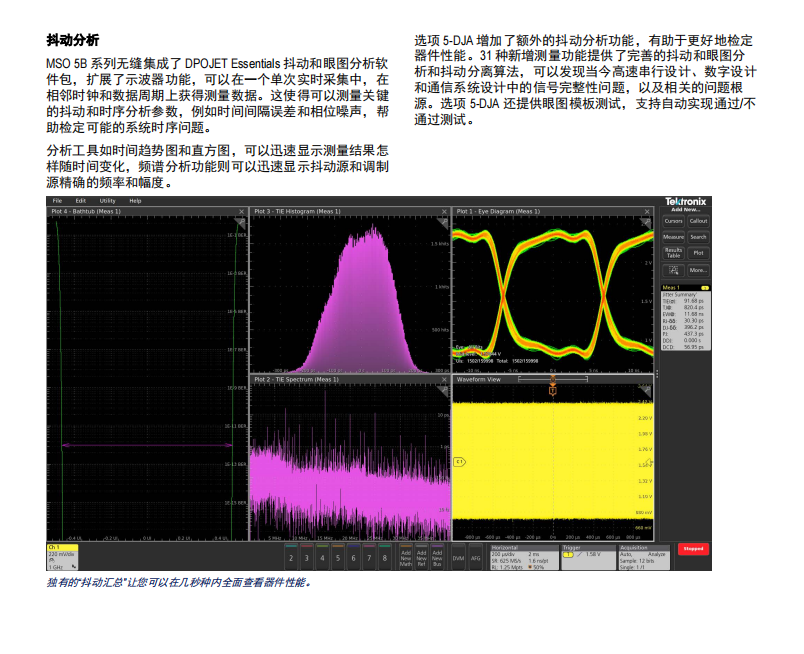Click the Tektronix logo
Screen dimensions: 804x654
686,202
